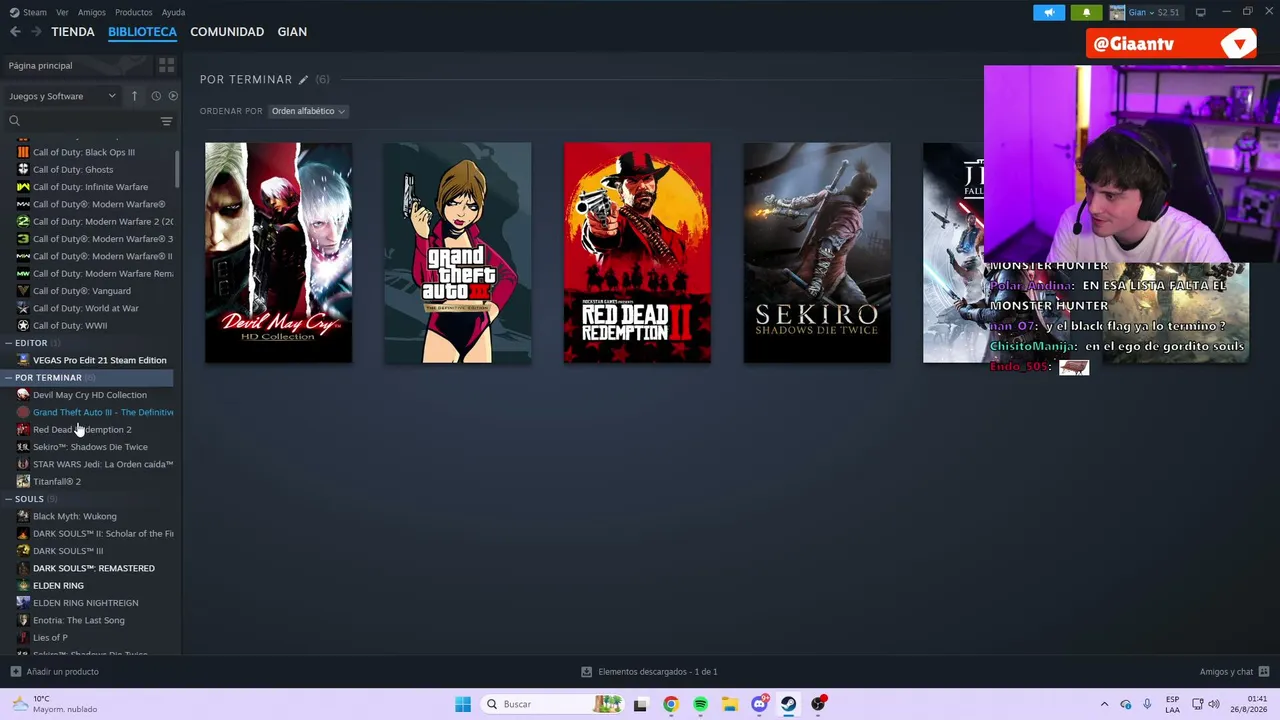
Task: Click the Titanfall 2 game icon
Action: (23, 481)
